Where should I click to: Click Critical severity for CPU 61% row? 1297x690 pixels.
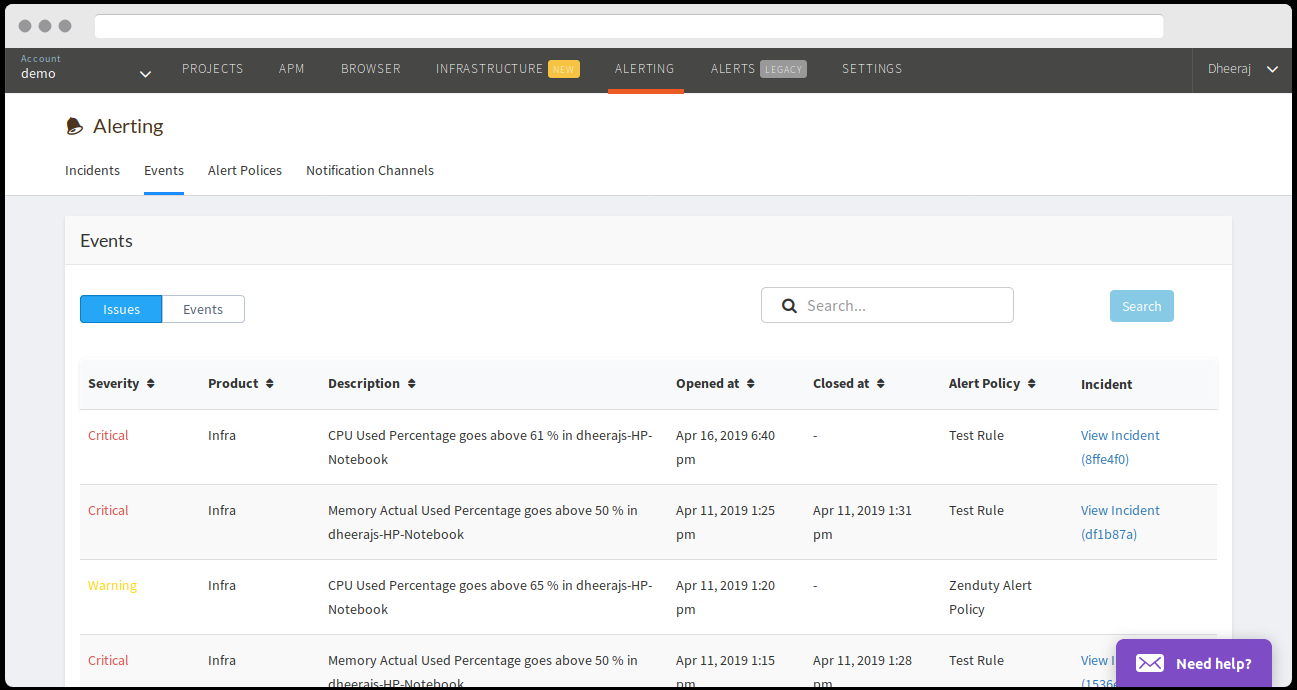click(x=108, y=436)
